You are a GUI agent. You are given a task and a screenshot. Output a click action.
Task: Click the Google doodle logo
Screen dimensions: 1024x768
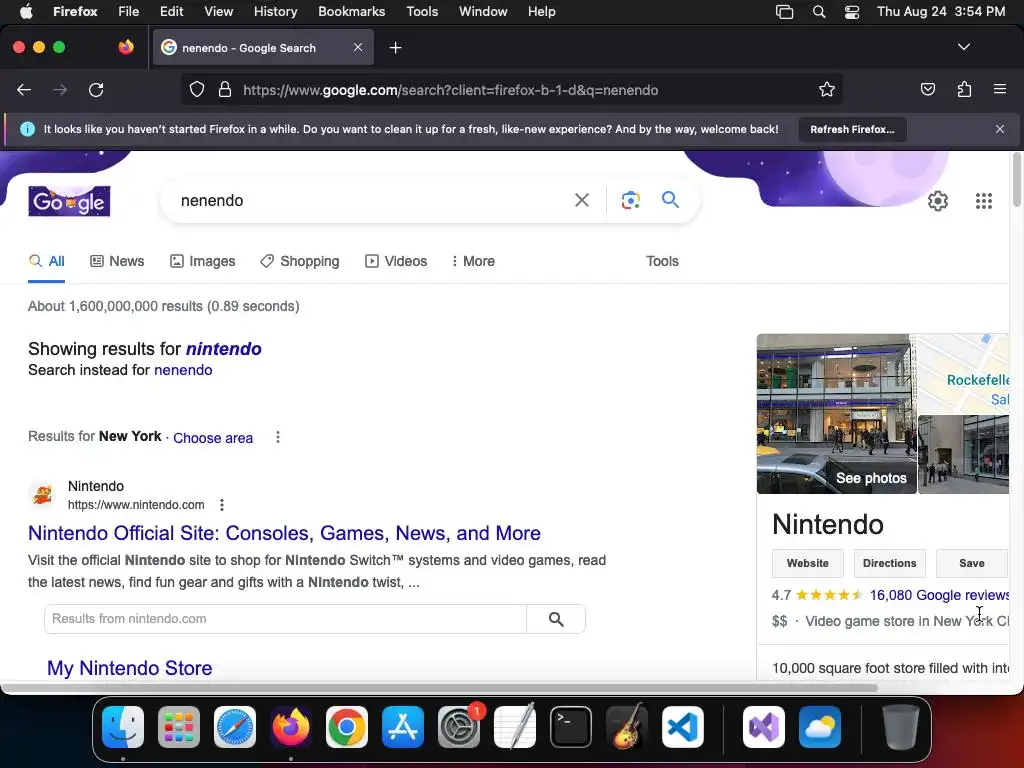tap(69, 201)
